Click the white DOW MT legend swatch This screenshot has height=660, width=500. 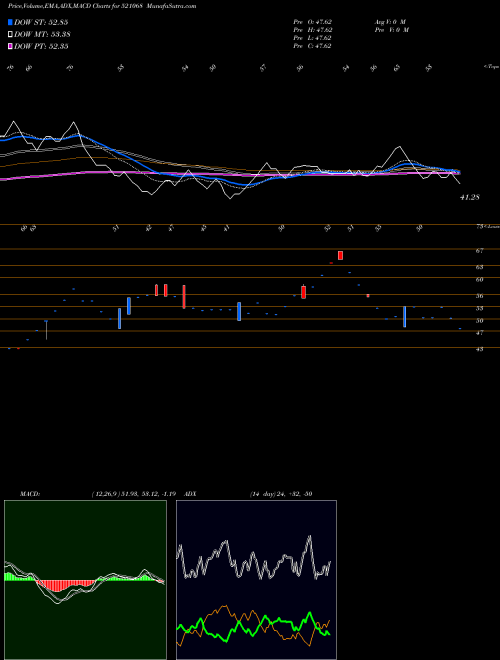click(10, 34)
